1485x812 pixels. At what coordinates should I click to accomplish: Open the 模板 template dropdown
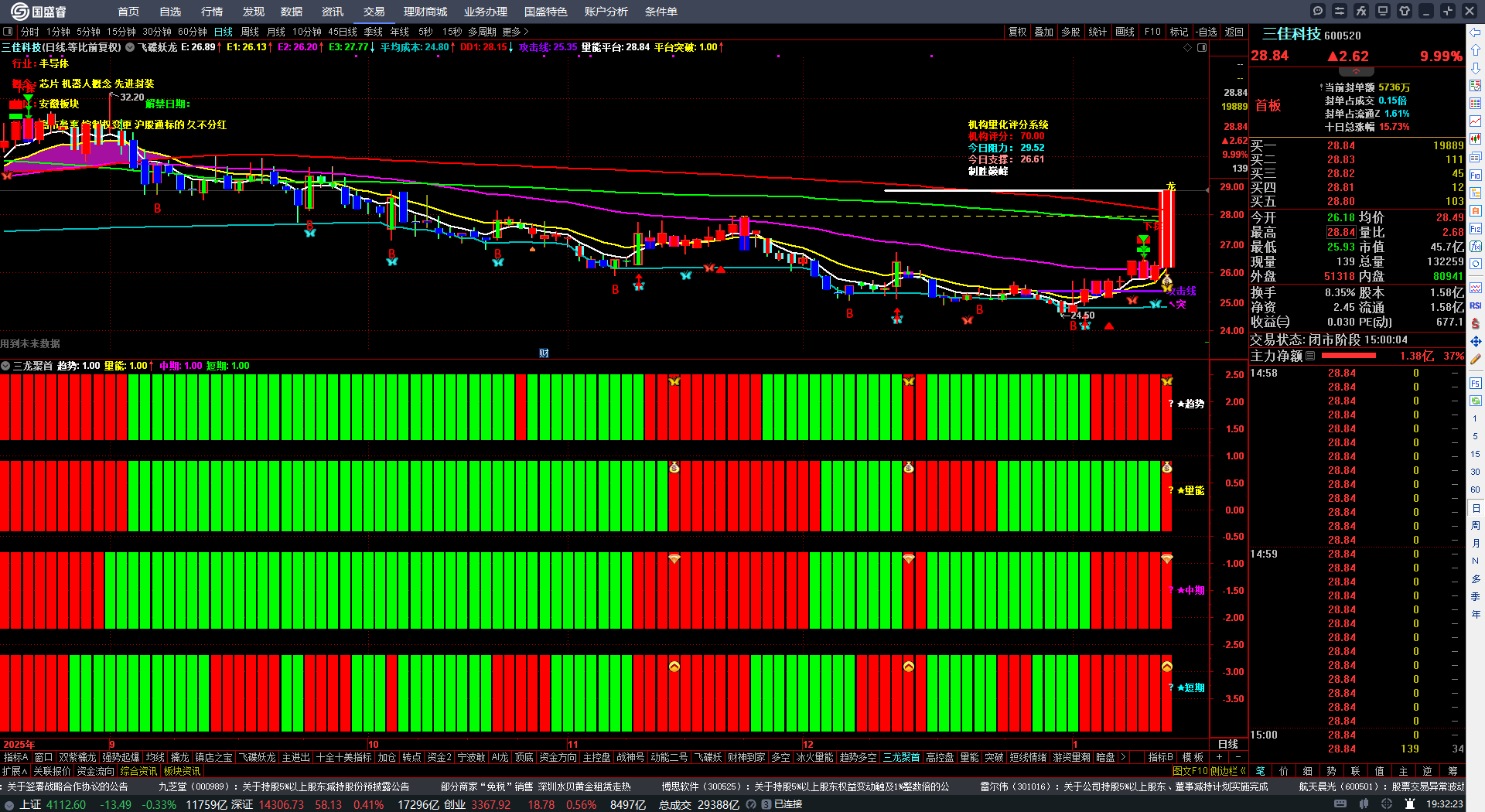[x=1193, y=757]
